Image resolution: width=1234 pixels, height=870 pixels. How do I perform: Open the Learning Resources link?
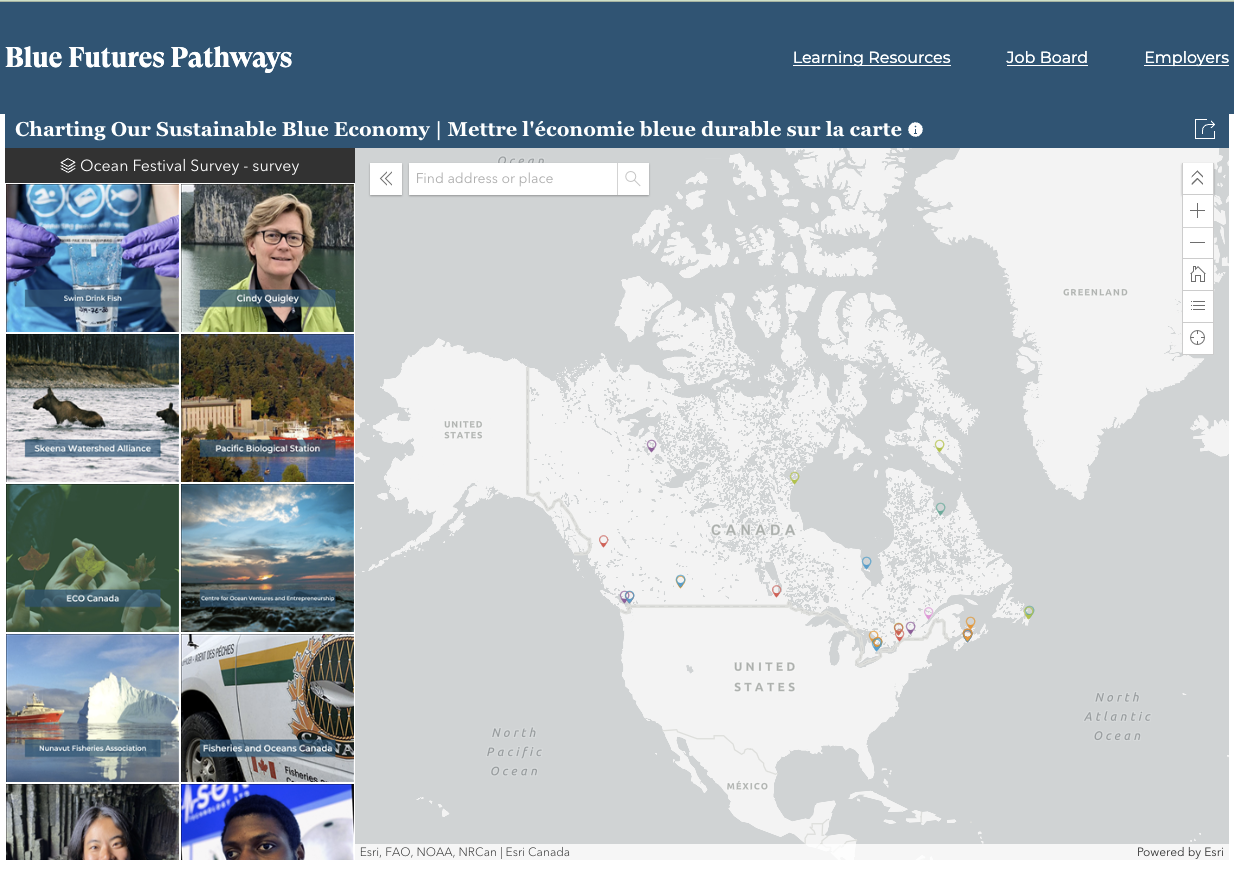(x=872, y=58)
